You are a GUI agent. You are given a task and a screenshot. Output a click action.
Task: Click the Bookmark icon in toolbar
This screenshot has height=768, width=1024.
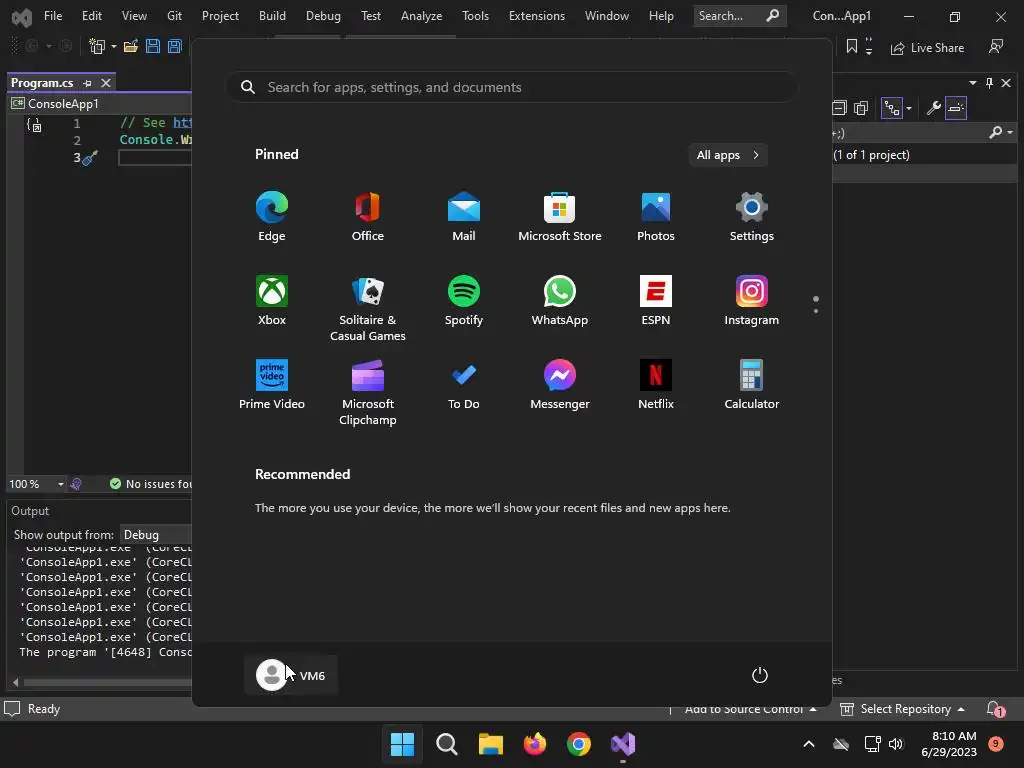[x=852, y=46]
